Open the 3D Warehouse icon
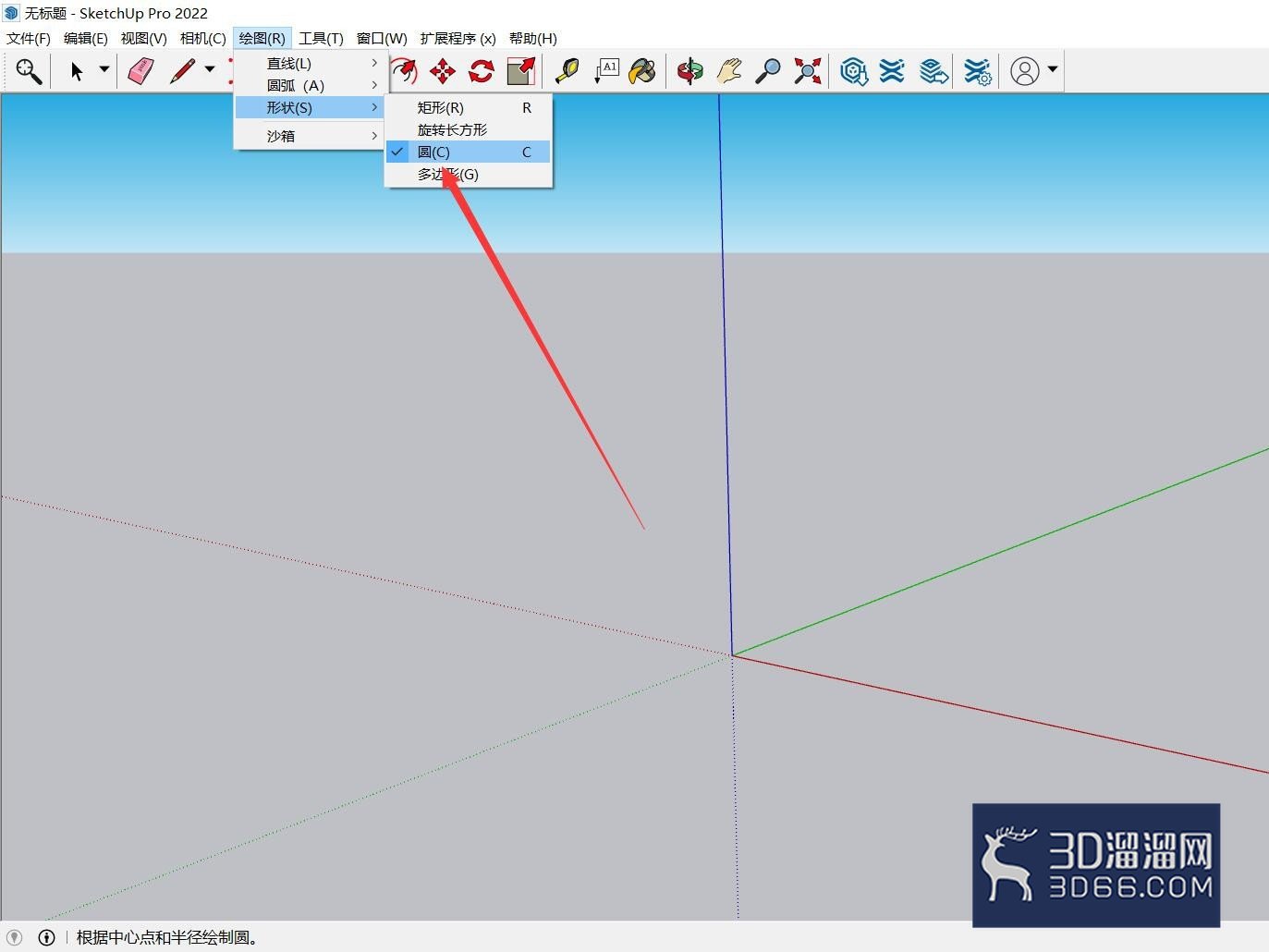This screenshot has height=952, width=1269. pyautogui.click(x=854, y=71)
